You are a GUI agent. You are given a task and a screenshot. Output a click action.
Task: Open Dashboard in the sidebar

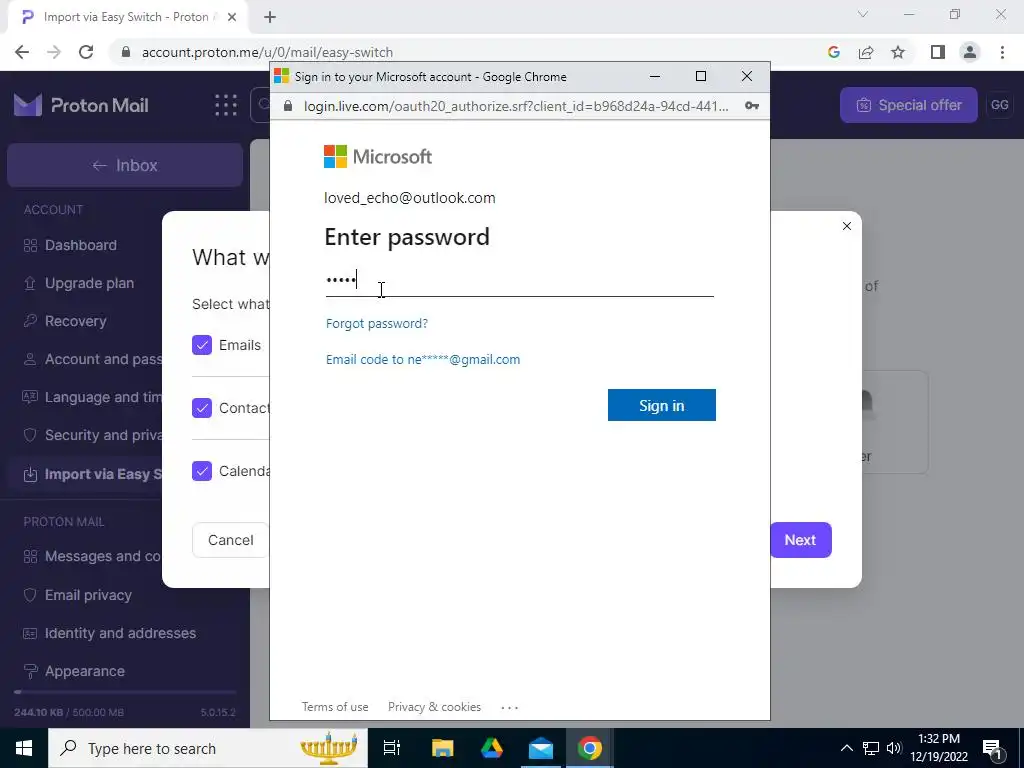(81, 246)
